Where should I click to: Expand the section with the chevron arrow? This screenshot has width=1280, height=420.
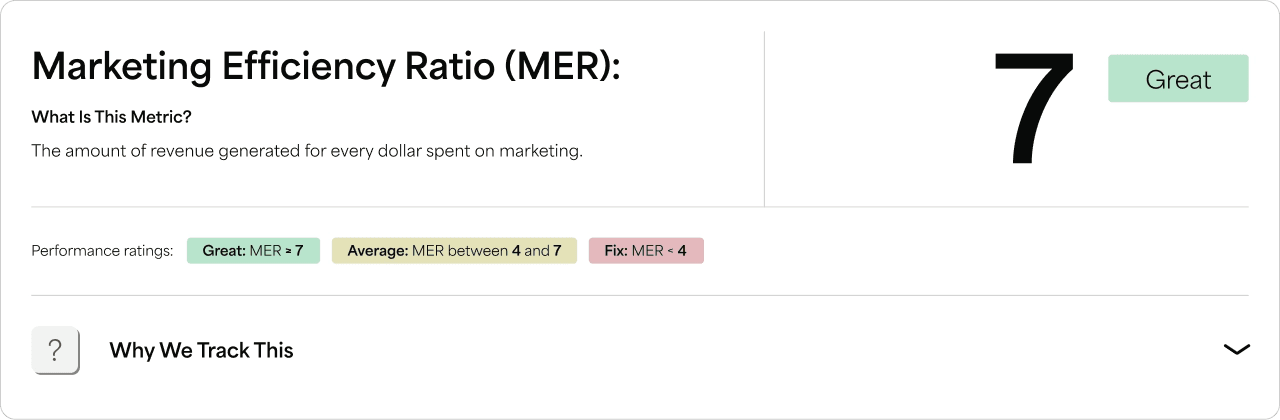click(x=1236, y=350)
